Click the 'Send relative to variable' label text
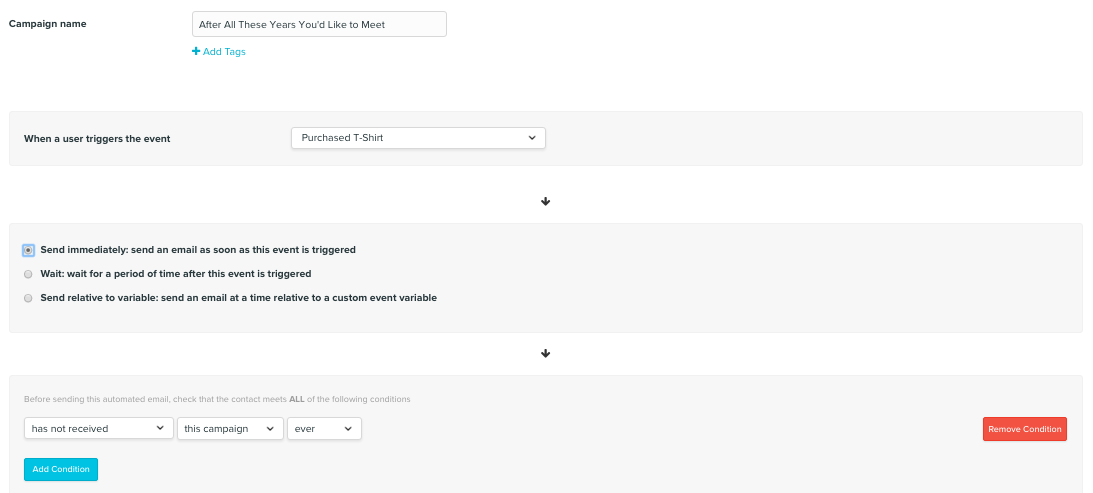1093x493 pixels. (x=238, y=298)
